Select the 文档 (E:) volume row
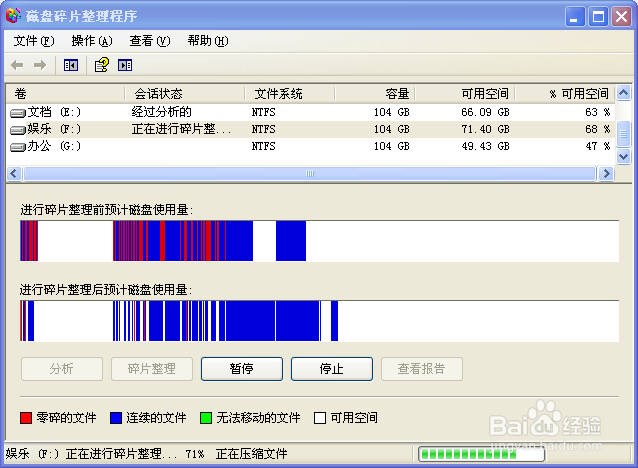Image resolution: width=638 pixels, height=468 pixels. (311, 112)
